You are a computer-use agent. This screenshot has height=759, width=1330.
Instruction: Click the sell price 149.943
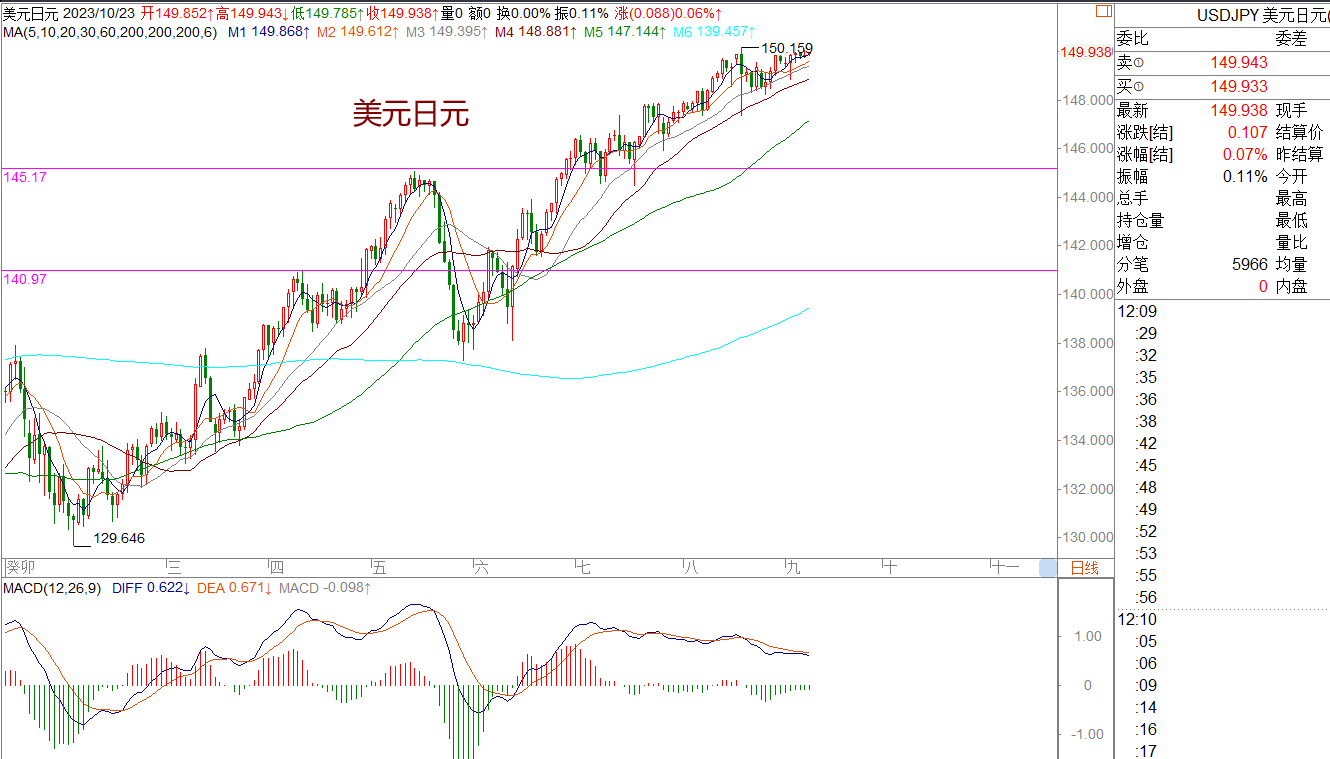[1238, 62]
